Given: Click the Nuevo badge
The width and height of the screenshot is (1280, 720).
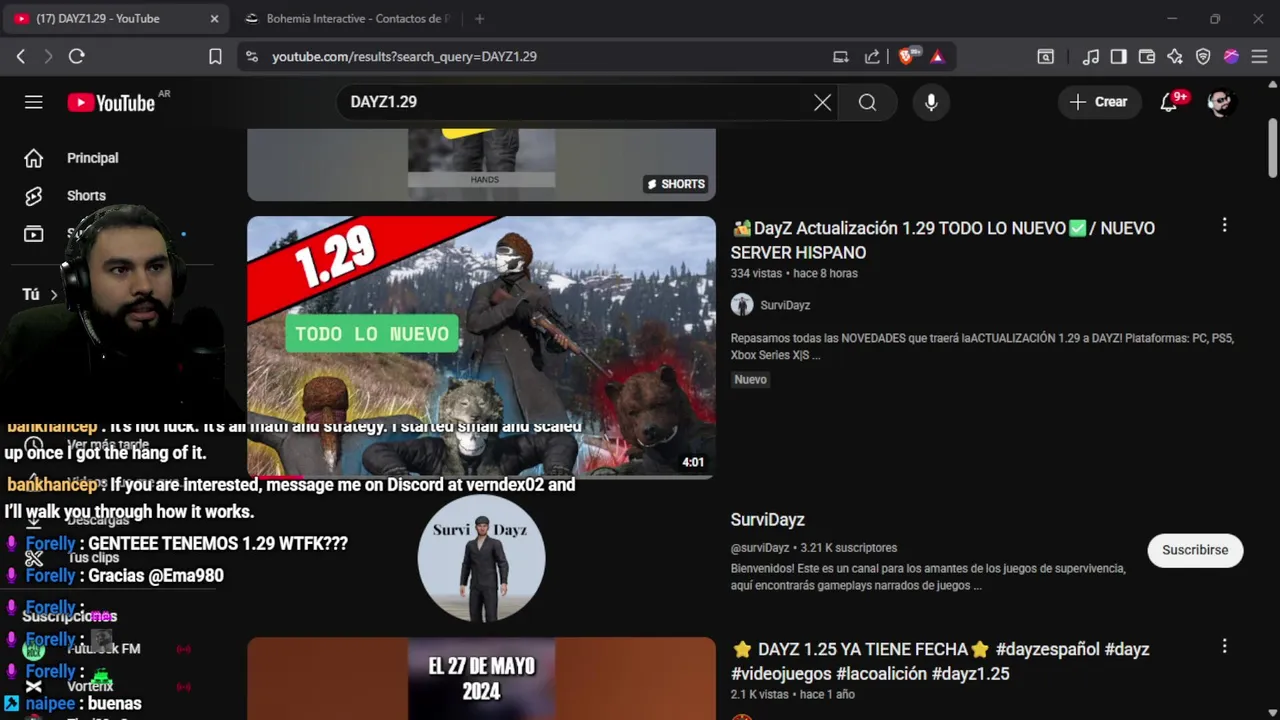Looking at the screenshot, I should pyautogui.click(x=751, y=380).
